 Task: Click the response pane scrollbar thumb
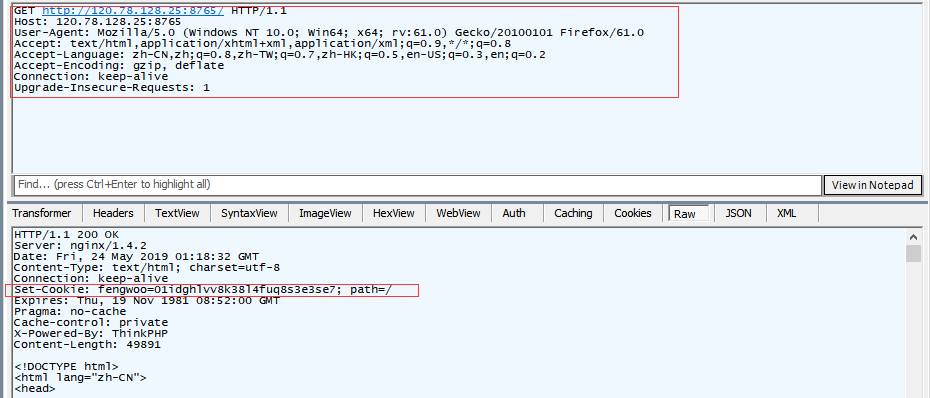pos(913,254)
